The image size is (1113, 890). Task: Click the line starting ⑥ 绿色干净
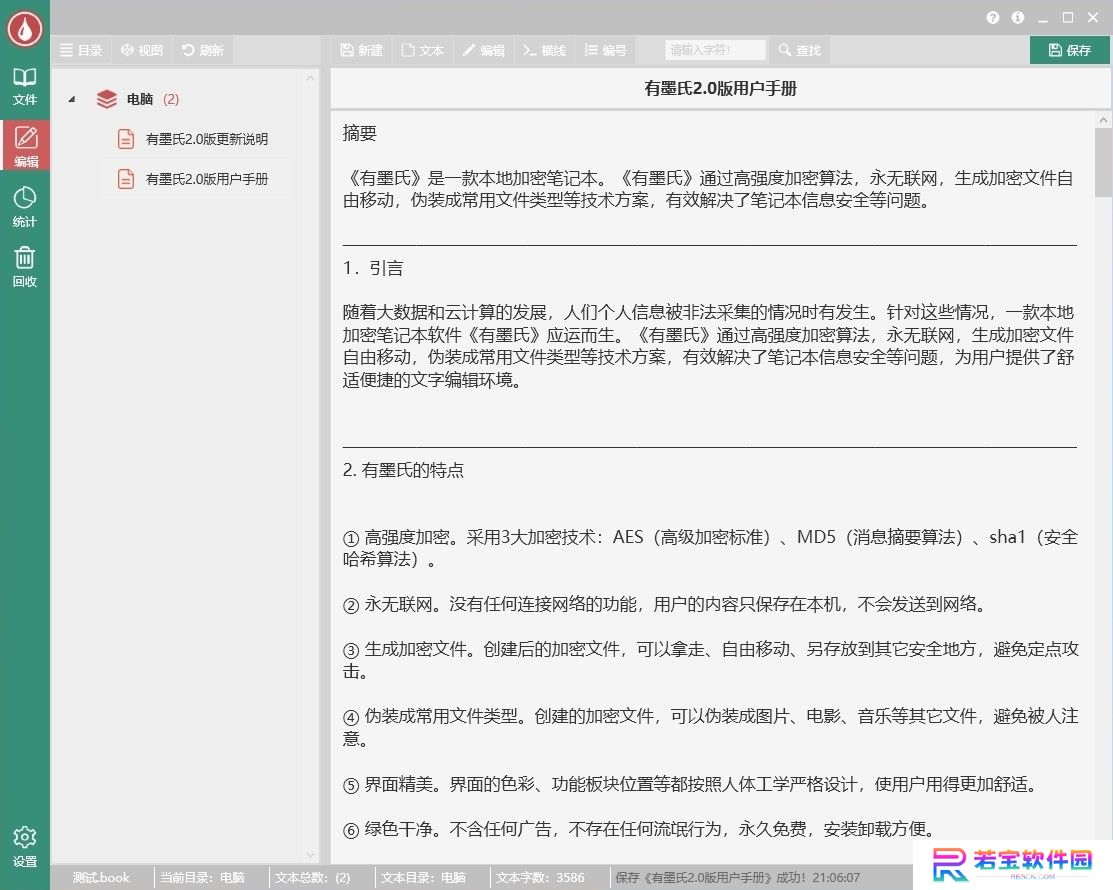click(x=640, y=829)
